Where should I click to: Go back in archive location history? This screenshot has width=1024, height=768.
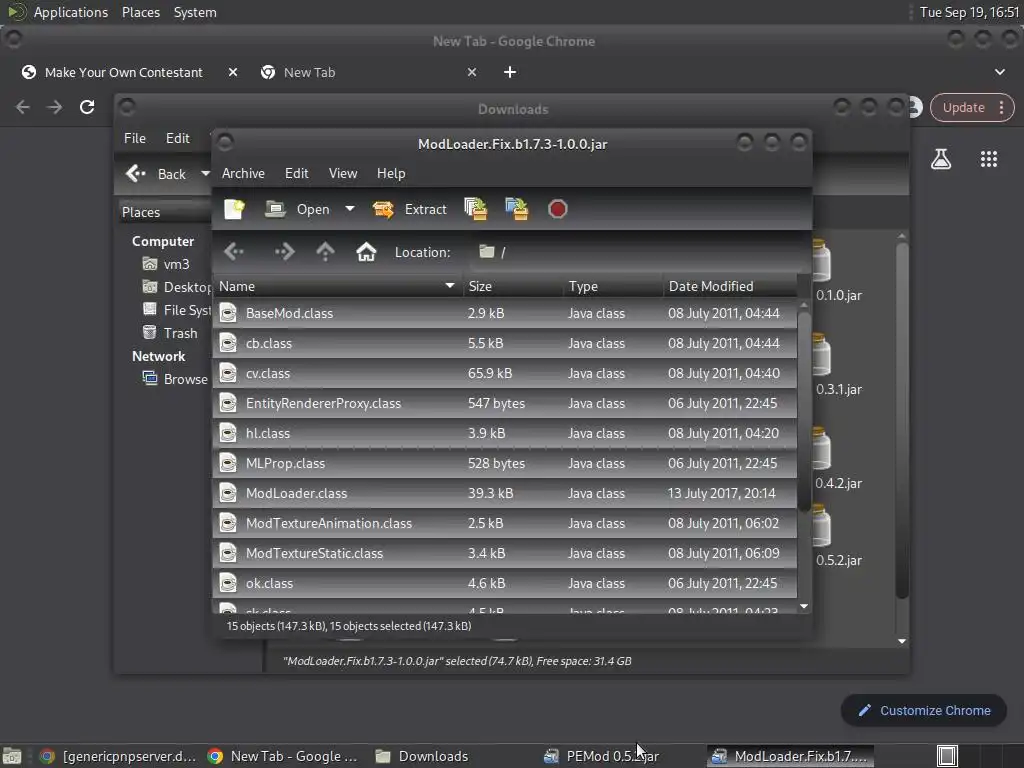click(234, 251)
